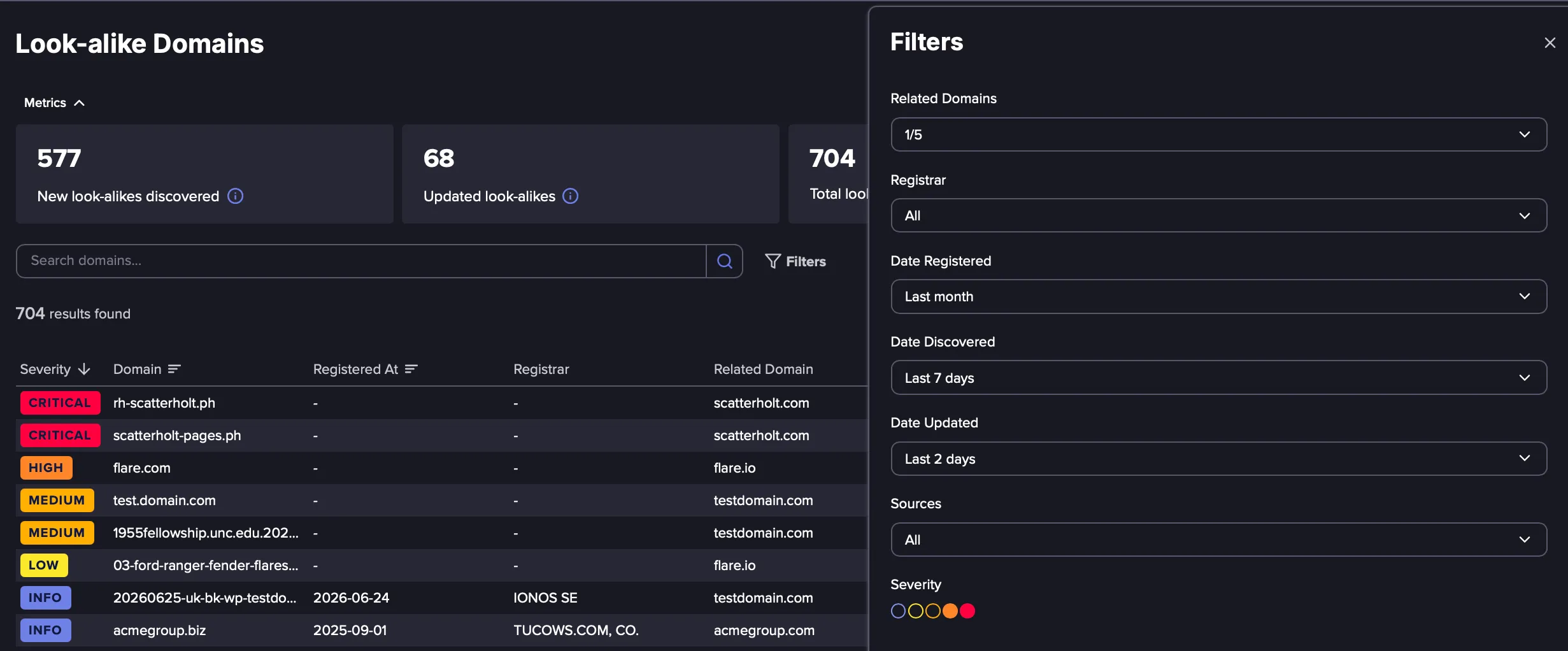Select the 68 Updated look-alikes metric card

(590, 174)
